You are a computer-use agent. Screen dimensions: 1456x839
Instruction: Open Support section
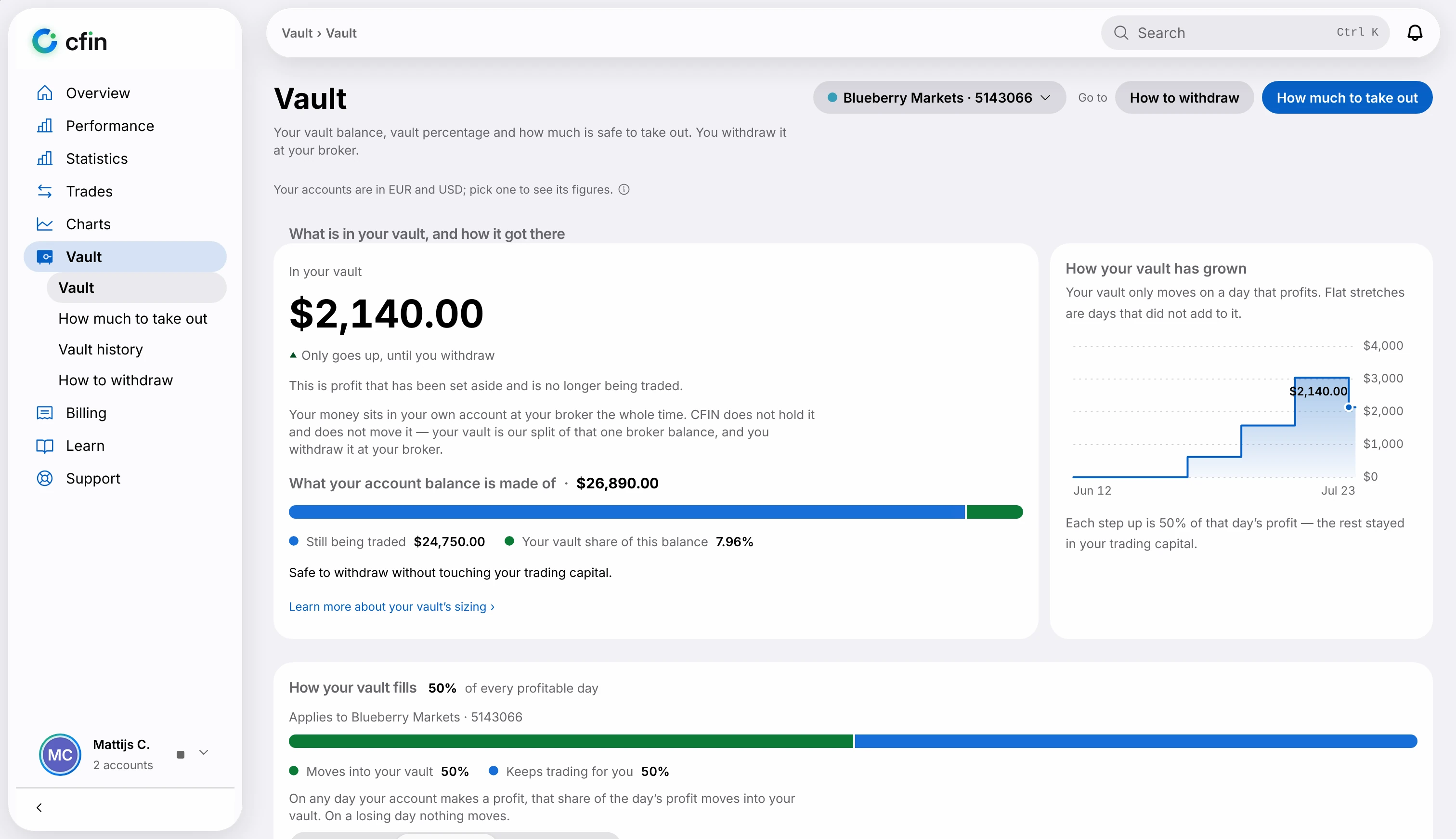(x=125, y=478)
